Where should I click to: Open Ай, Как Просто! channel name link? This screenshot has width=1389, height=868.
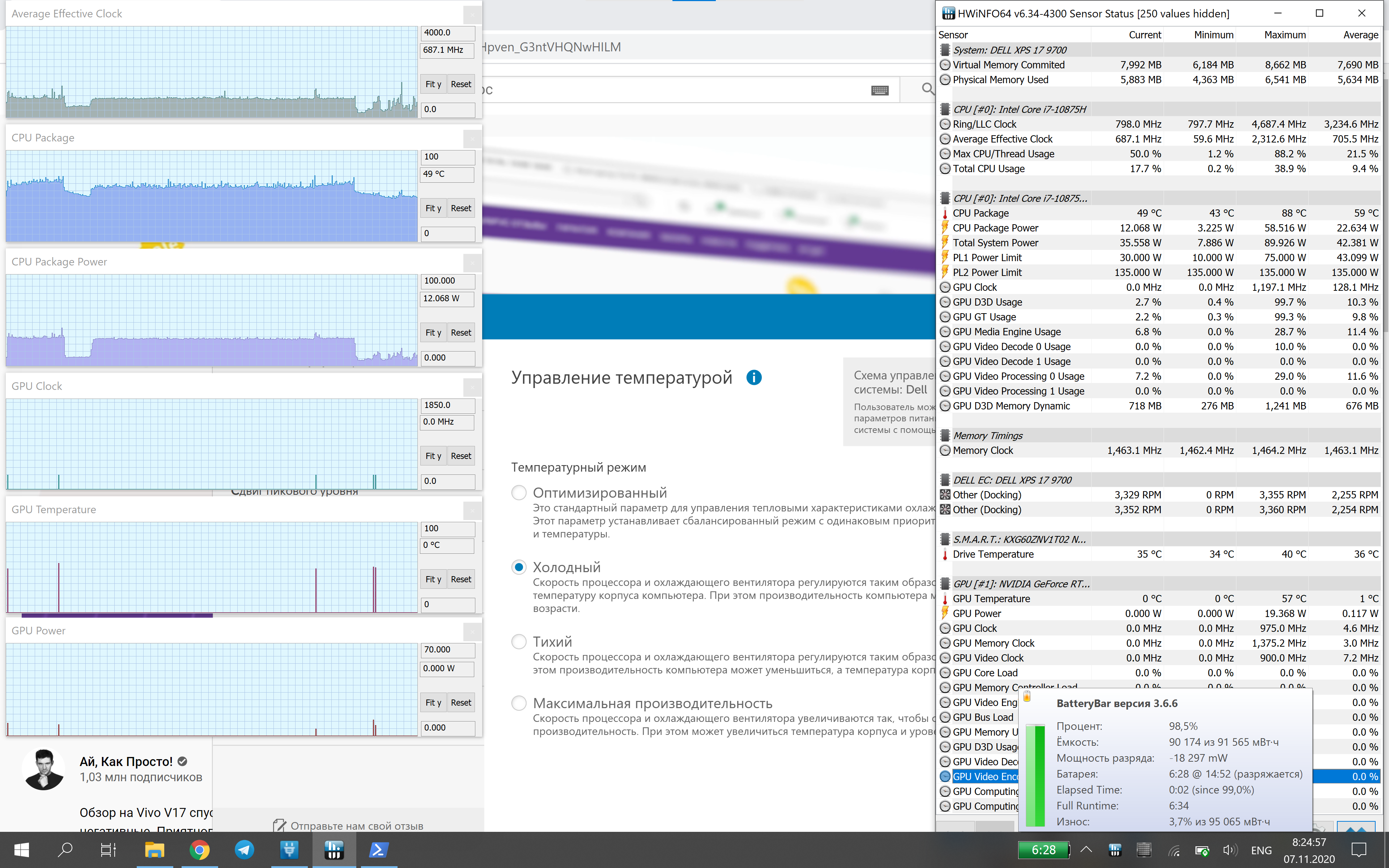(126, 761)
